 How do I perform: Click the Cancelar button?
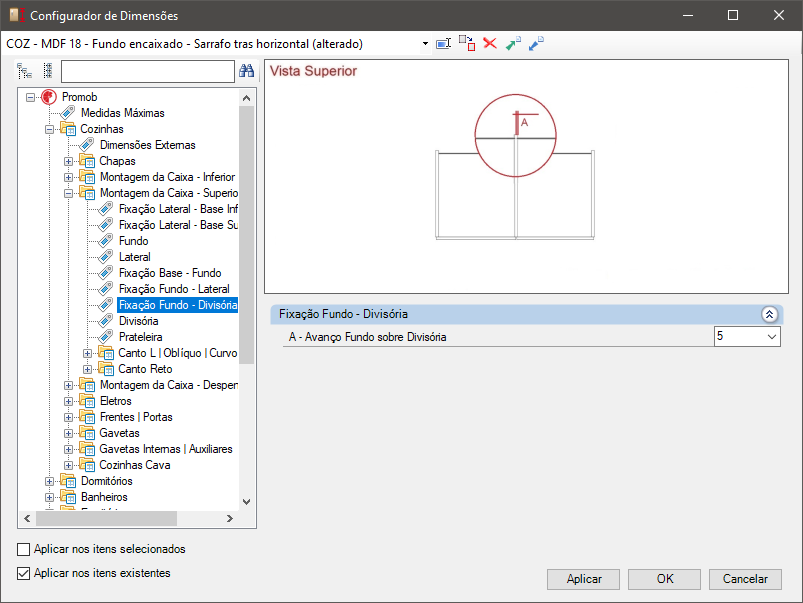point(745,579)
